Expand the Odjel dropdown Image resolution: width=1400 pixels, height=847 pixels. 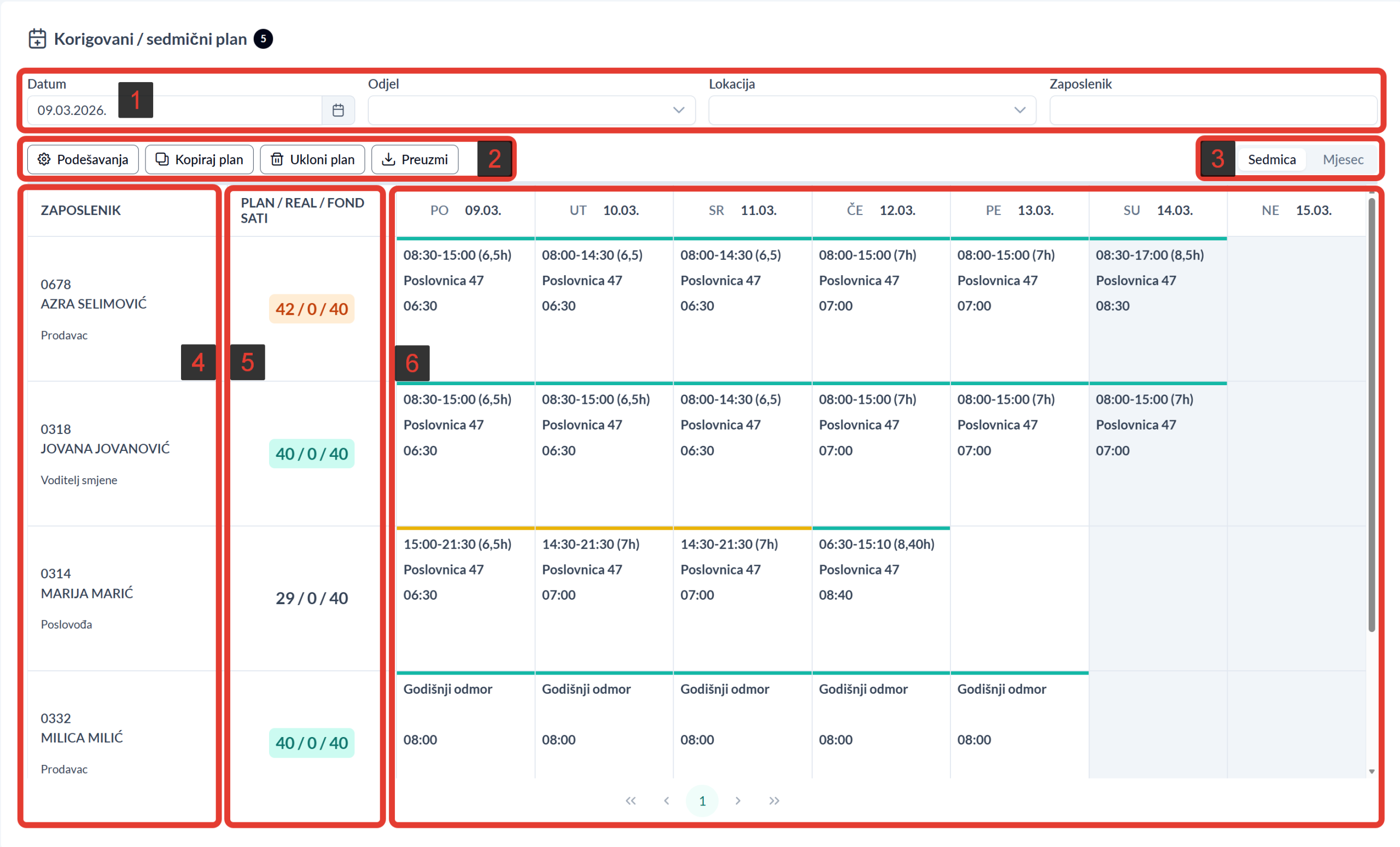531,111
